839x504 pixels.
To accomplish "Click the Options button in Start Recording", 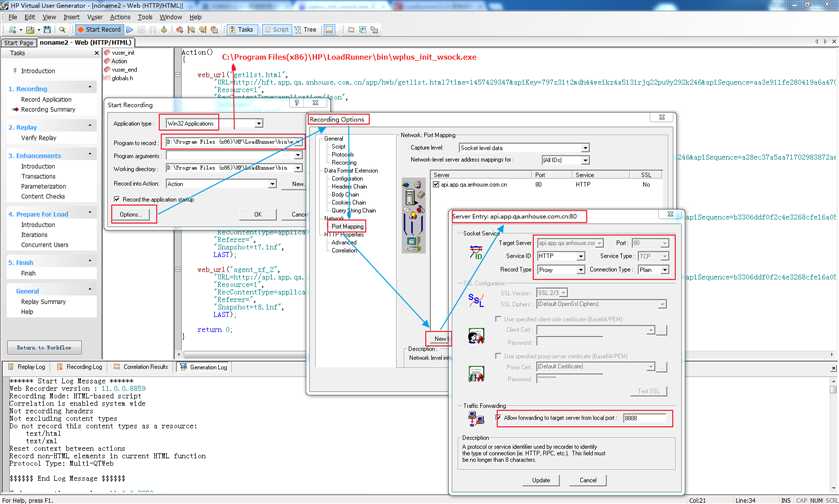I will (x=131, y=215).
